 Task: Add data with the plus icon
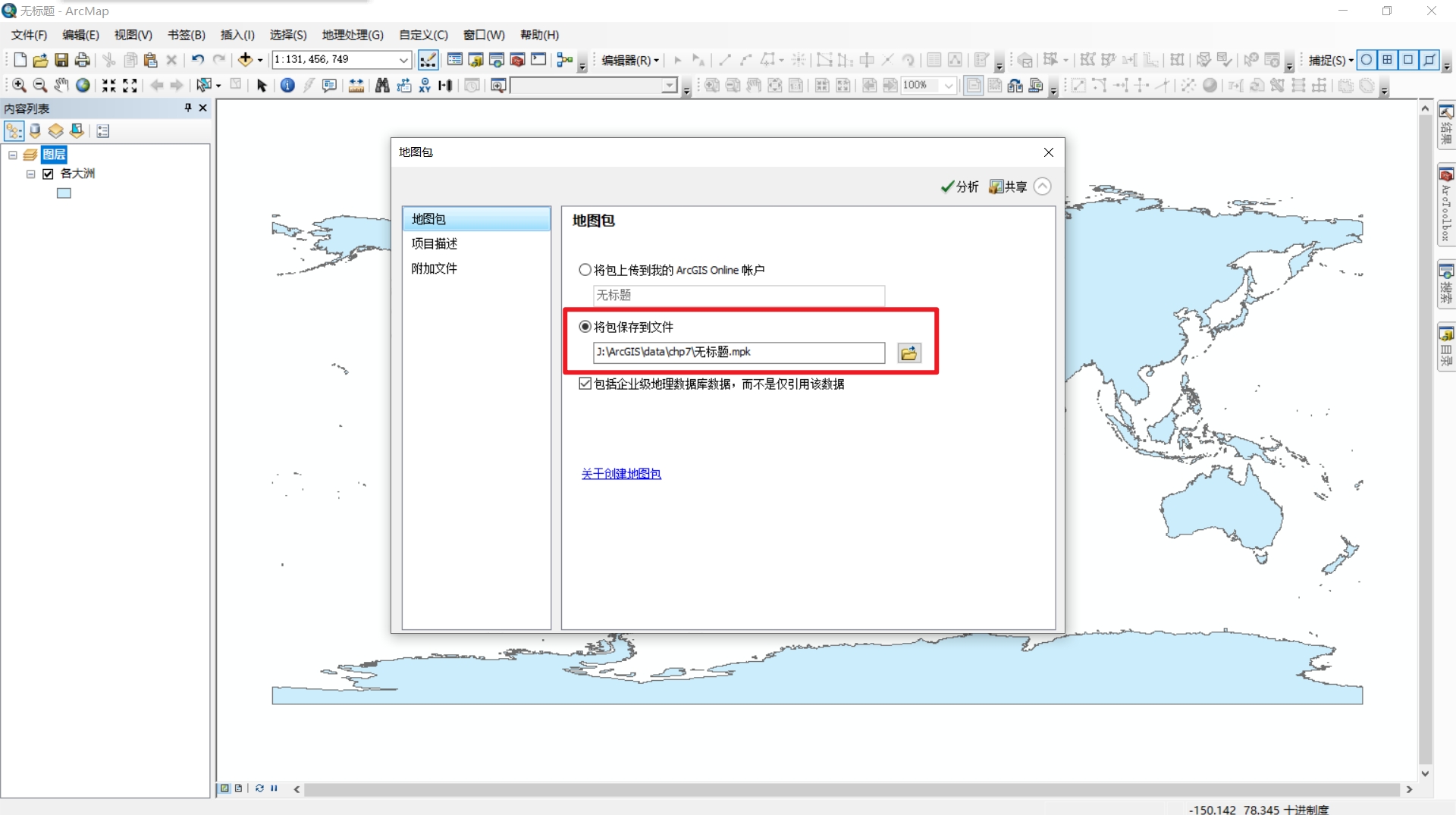(245, 60)
